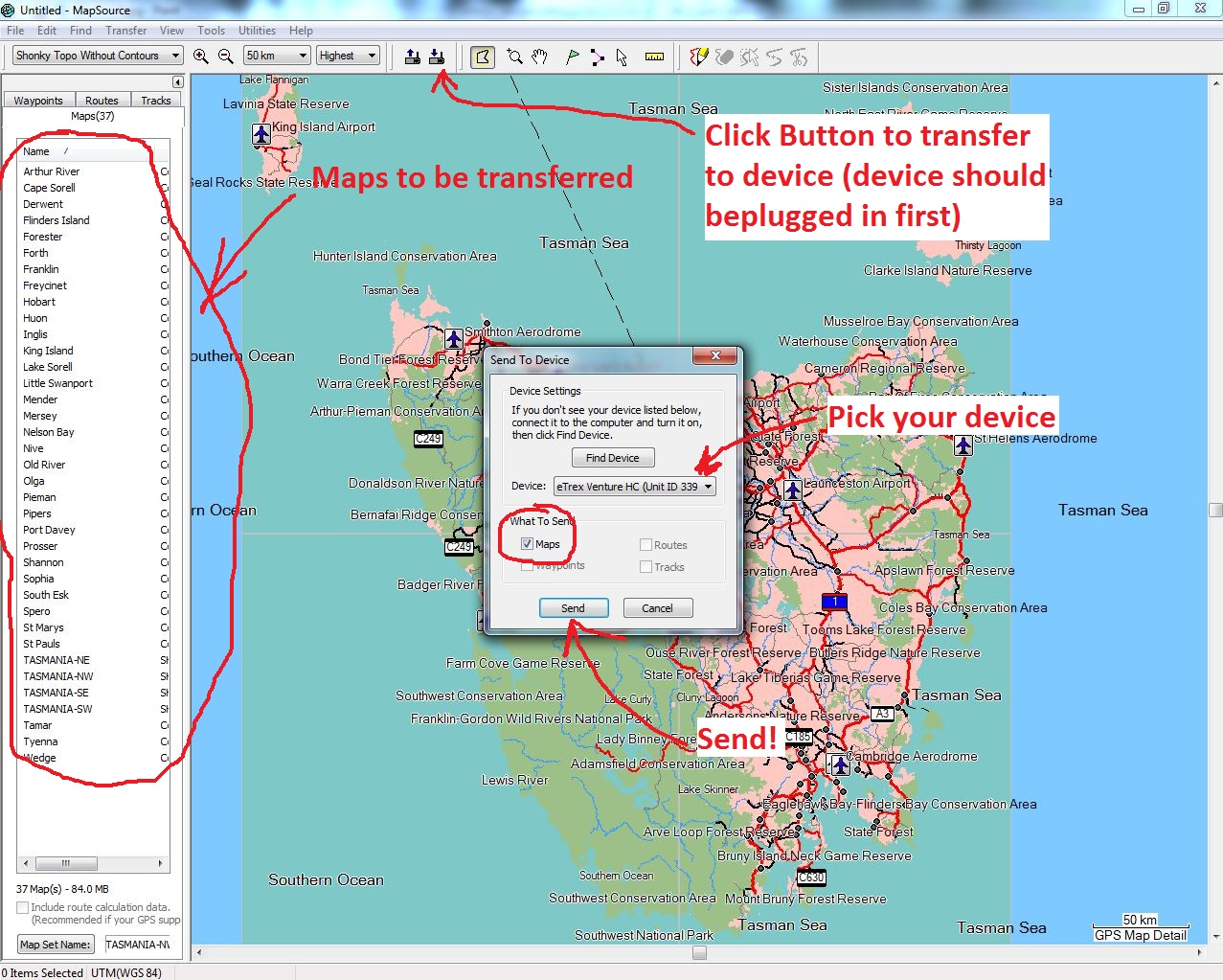The image size is (1223, 980).
Task: Select the Waypoint flag tool
Action: click(x=573, y=57)
